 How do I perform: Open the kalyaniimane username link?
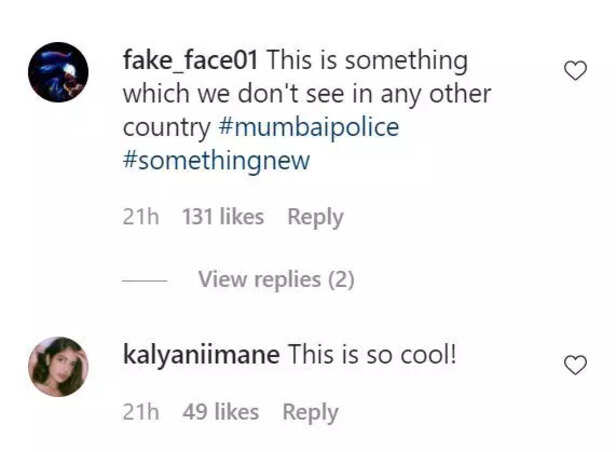tap(200, 354)
